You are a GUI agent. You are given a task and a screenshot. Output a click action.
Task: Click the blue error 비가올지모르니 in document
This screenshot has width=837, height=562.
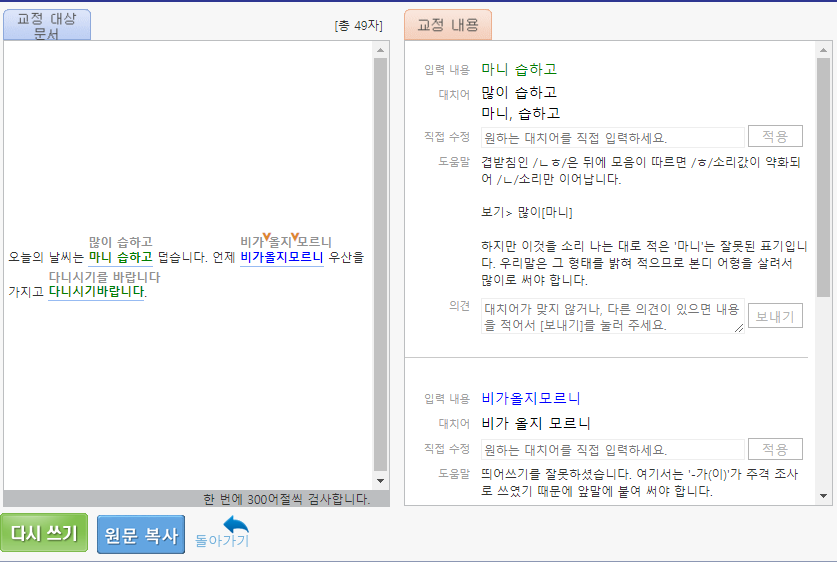point(282,257)
